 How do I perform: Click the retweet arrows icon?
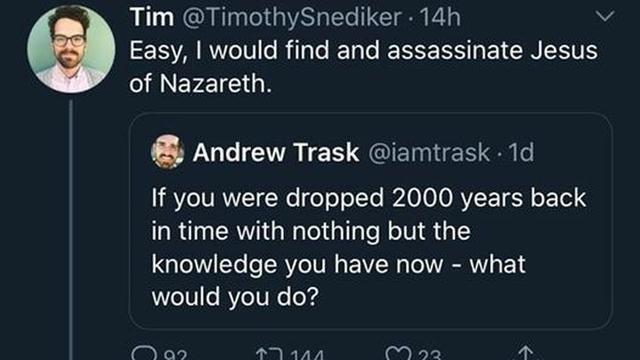tap(269, 354)
